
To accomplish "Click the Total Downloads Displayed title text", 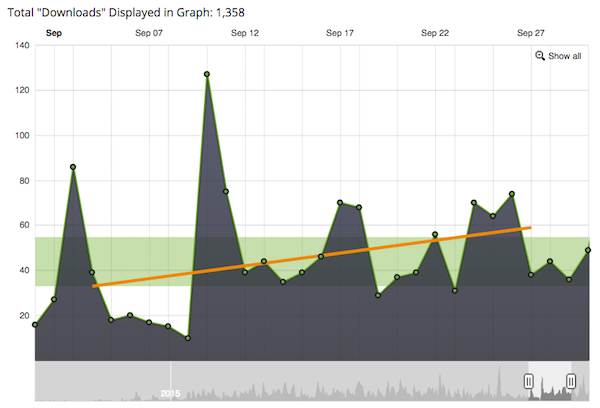I will tap(126, 12).
